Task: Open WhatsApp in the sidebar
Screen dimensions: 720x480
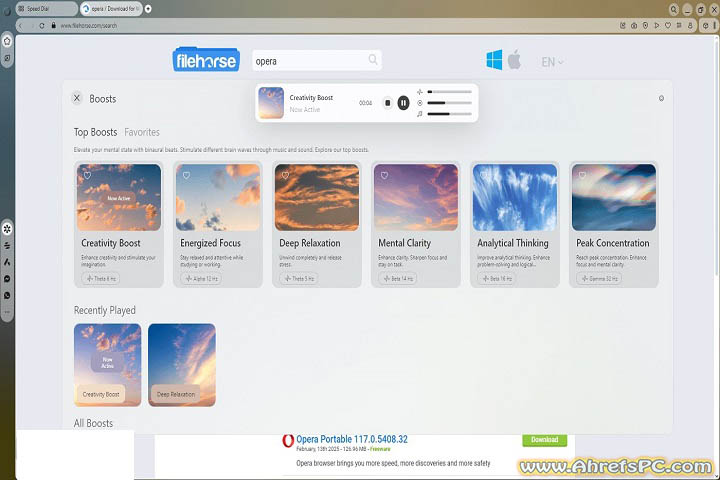Action: click(7, 295)
